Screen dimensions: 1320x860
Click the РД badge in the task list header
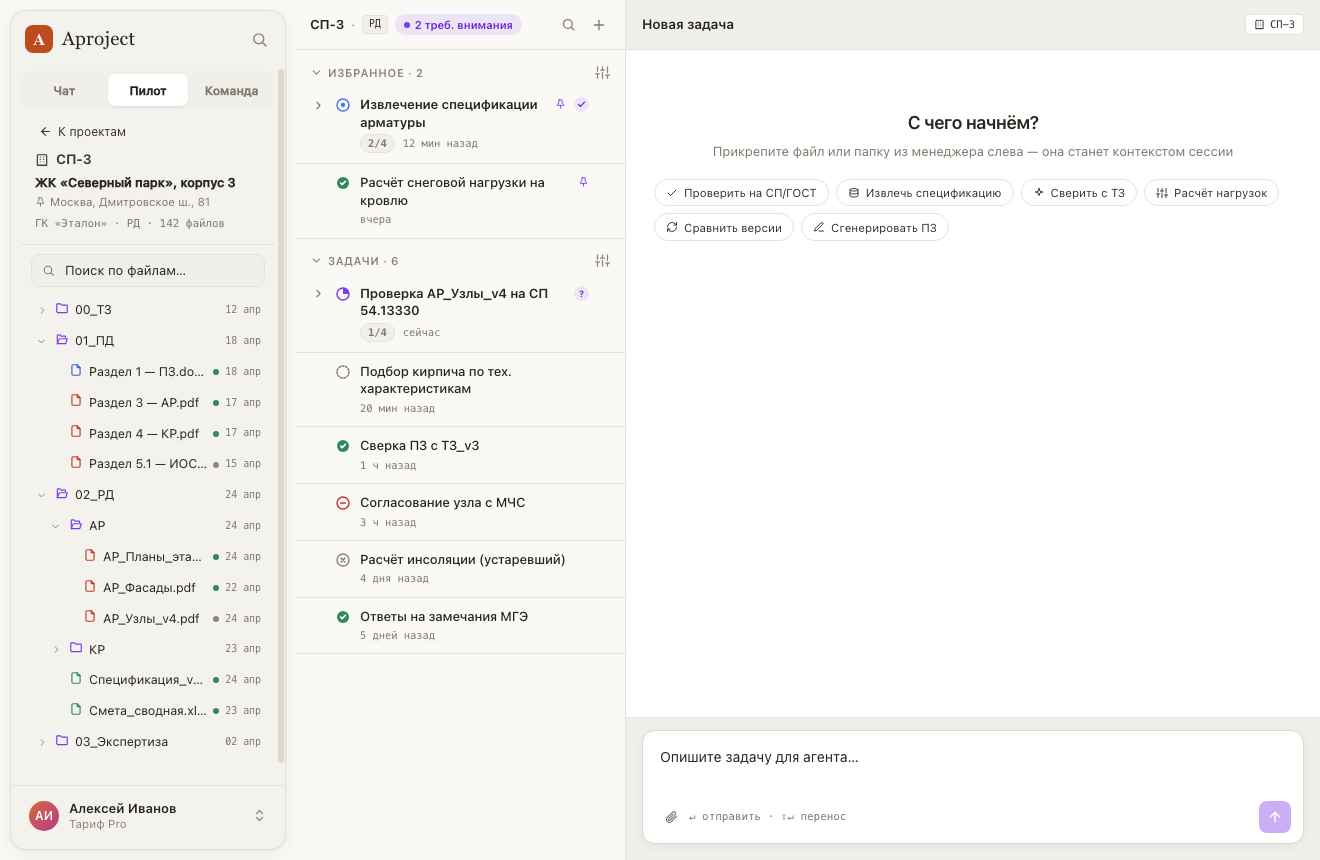click(375, 25)
